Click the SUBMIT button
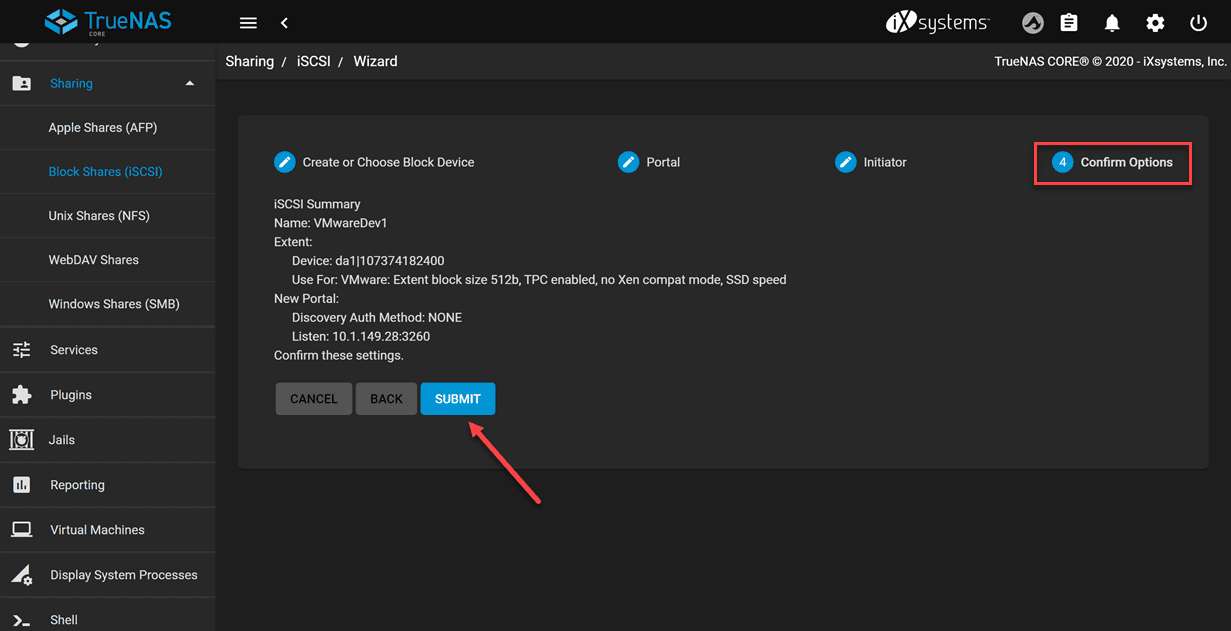Viewport: 1231px width, 631px height. (x=458, y=399)
